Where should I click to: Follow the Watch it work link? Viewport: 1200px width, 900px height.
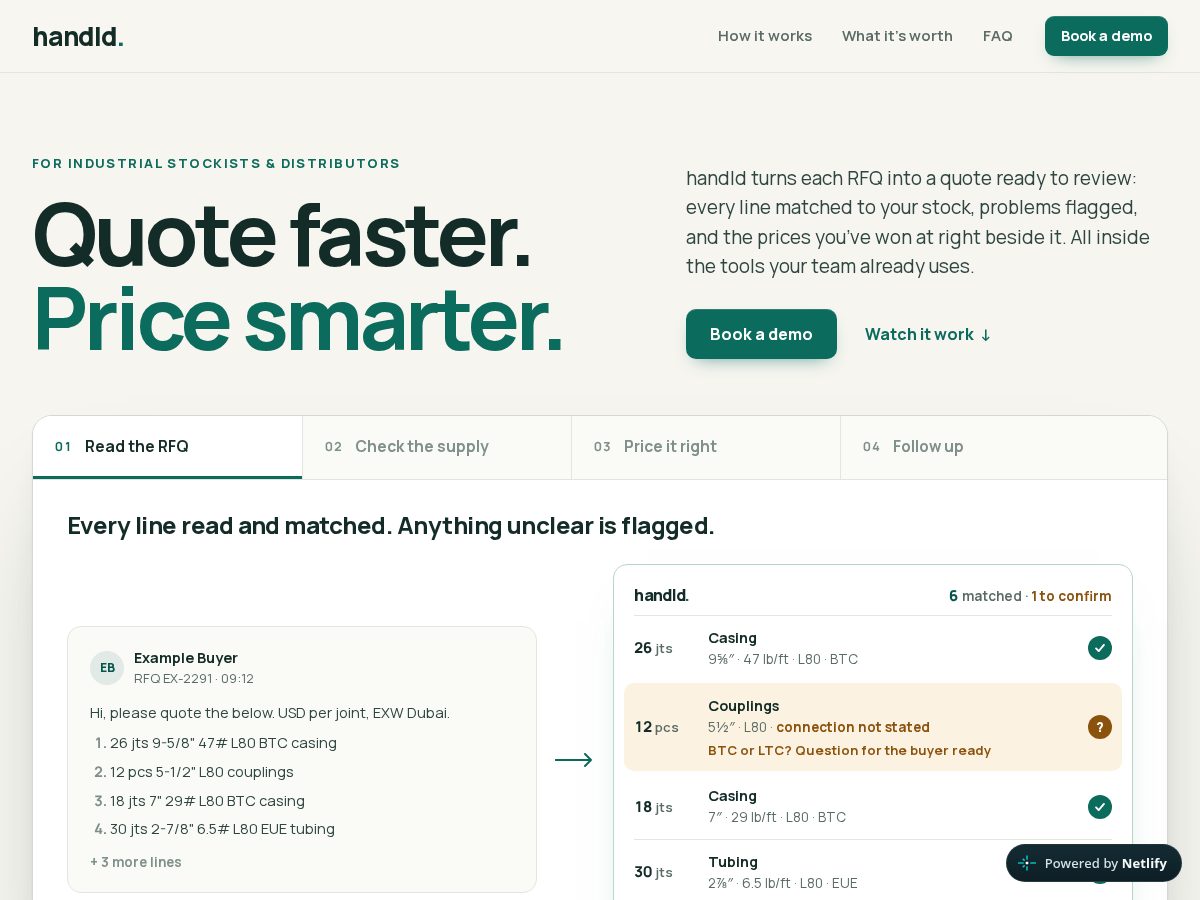click(928, 334)
